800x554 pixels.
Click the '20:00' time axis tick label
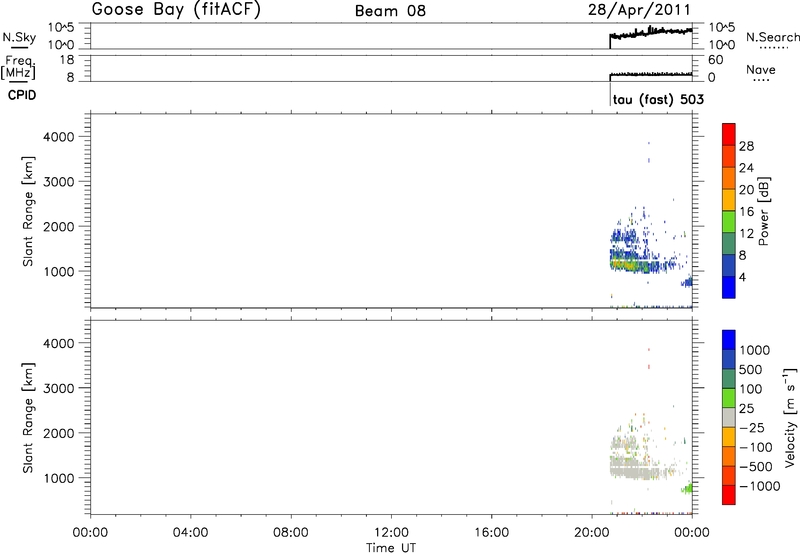pyautogui.click(x=592, y=533)
